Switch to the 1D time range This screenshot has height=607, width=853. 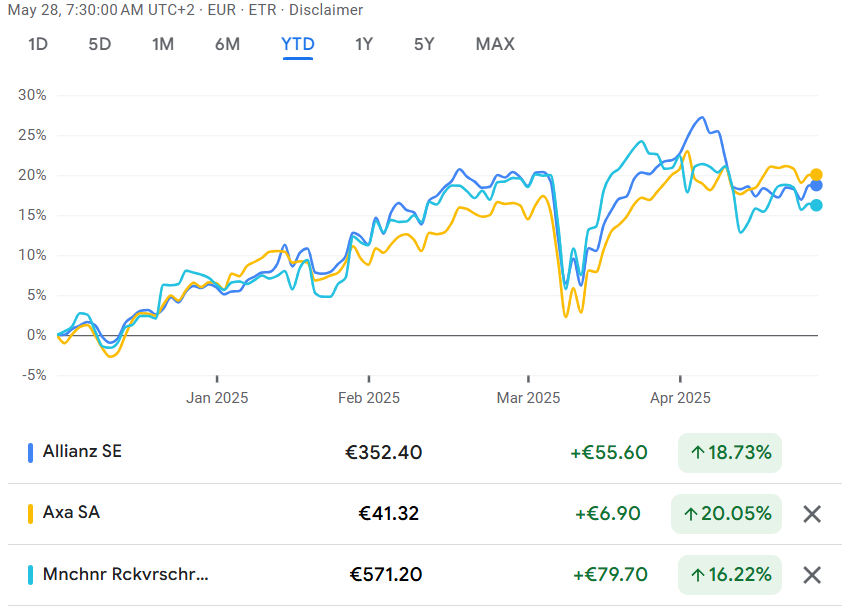click(38, 44)
